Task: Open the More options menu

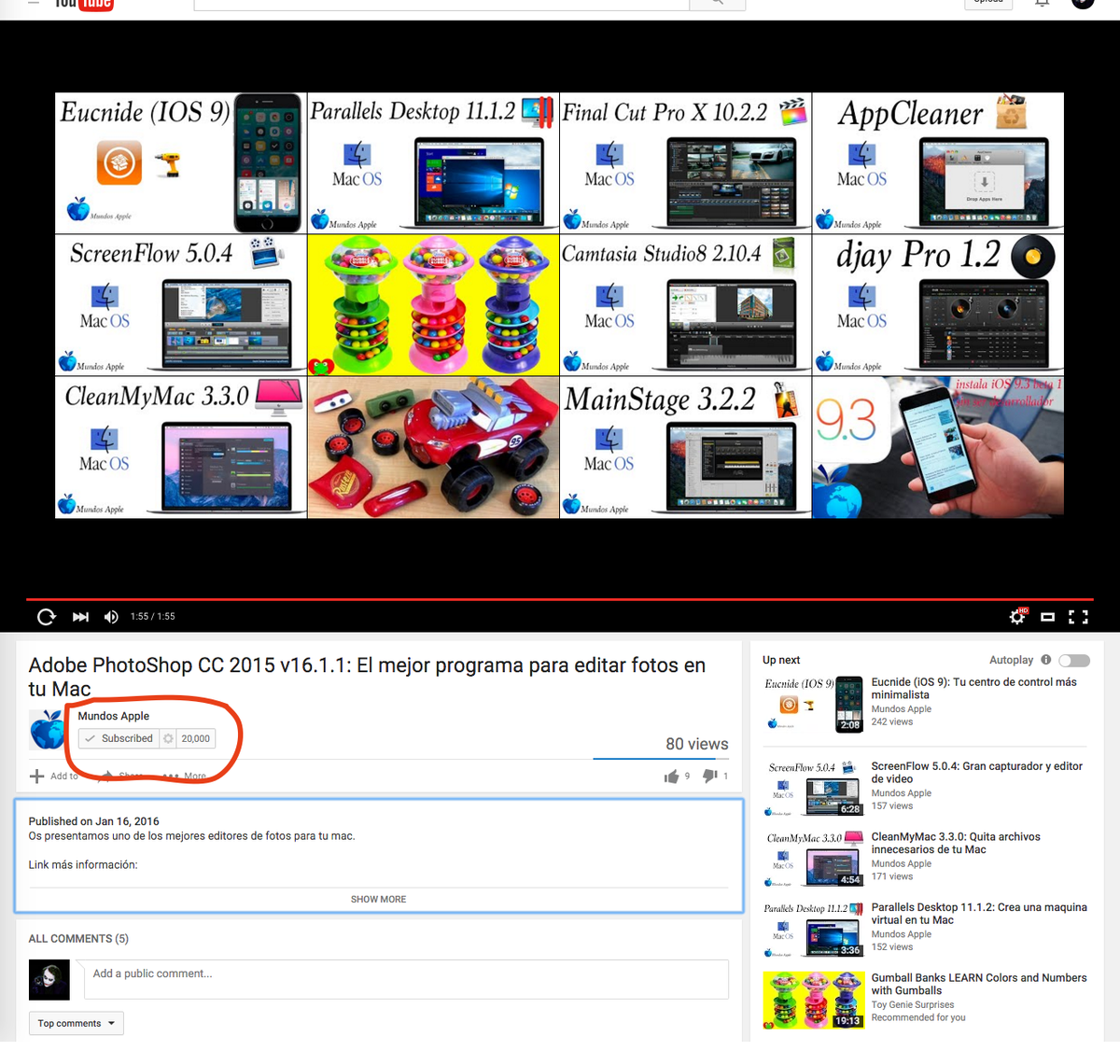Action: tap(184, 776)
